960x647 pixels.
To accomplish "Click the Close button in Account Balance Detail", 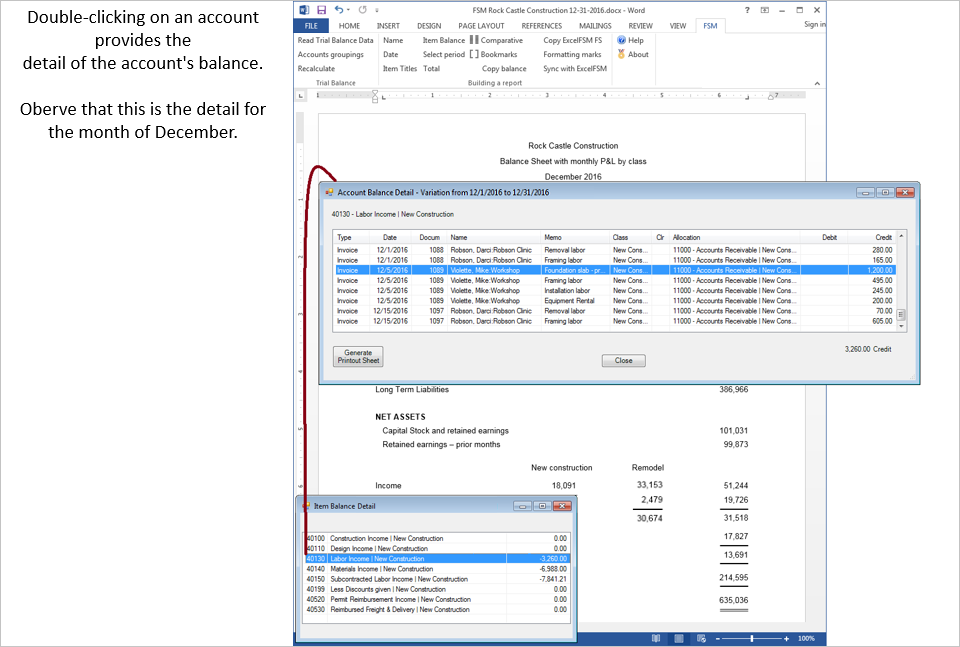I will (623, 361).
